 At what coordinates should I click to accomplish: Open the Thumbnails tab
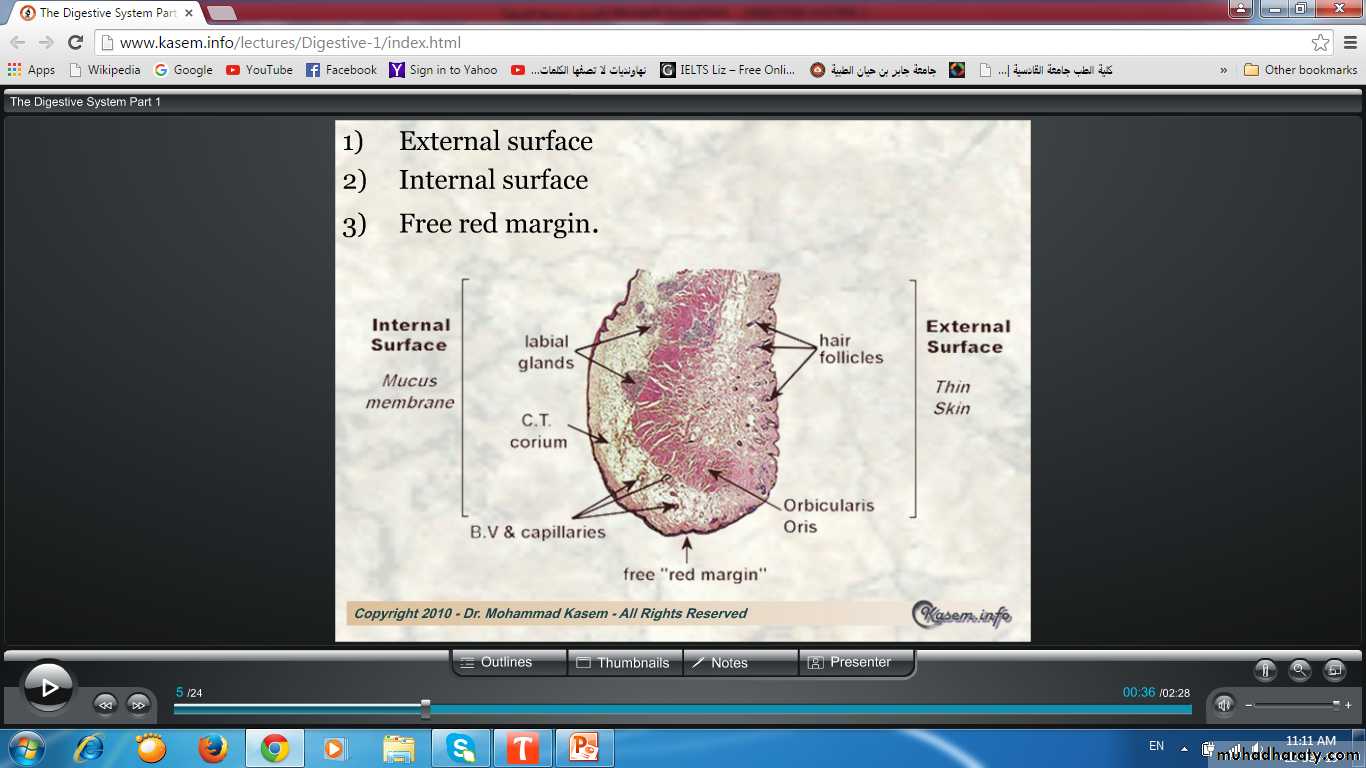624,662
